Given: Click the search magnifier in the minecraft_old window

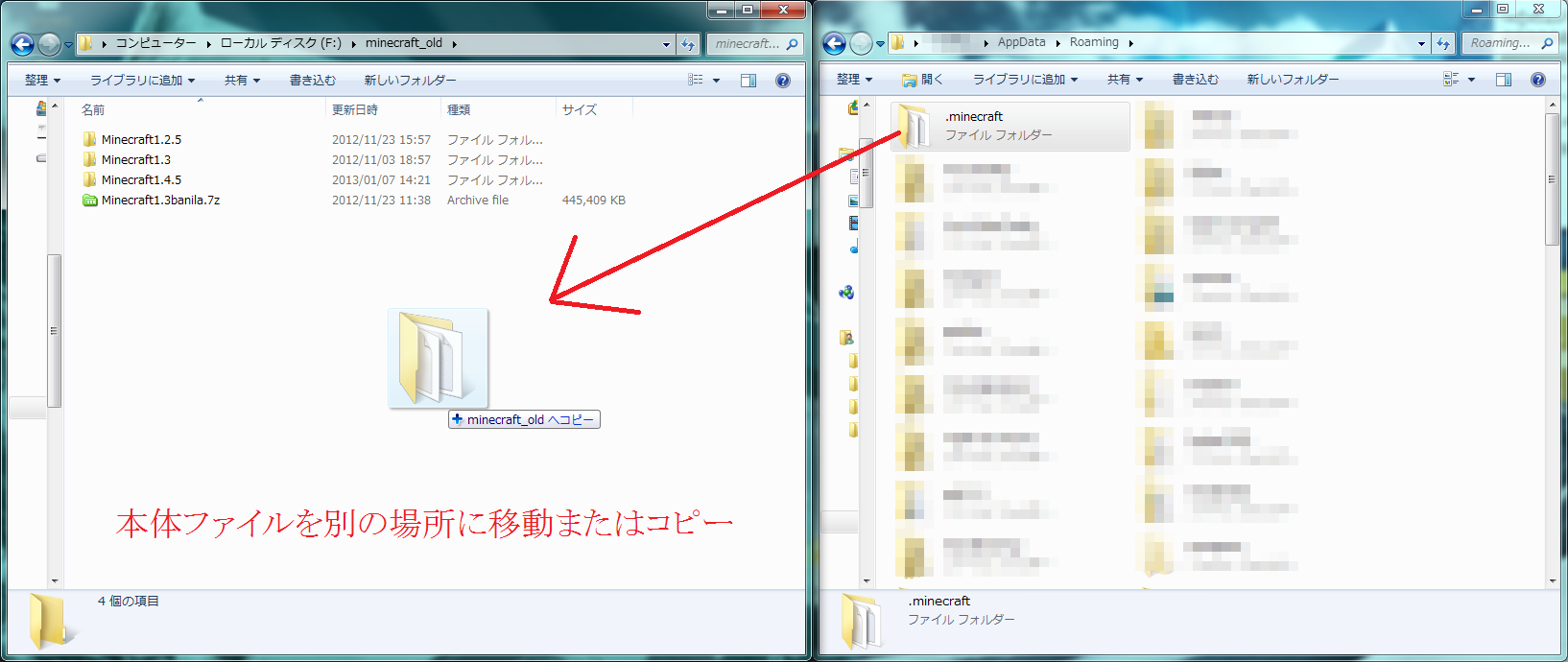Looking at the screenshot, I should click(793, 44).
